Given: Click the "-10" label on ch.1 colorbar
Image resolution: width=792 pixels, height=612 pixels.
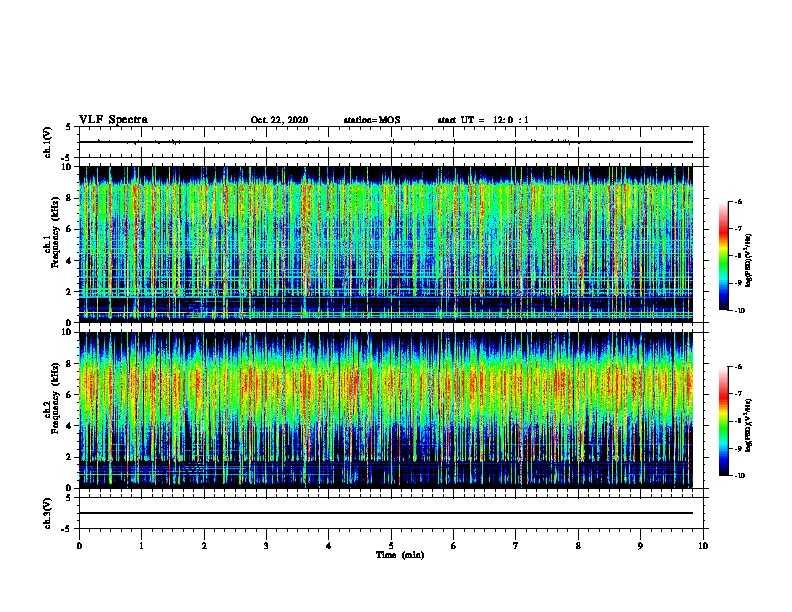Looking at the screenshot, I should coord(740,311).
